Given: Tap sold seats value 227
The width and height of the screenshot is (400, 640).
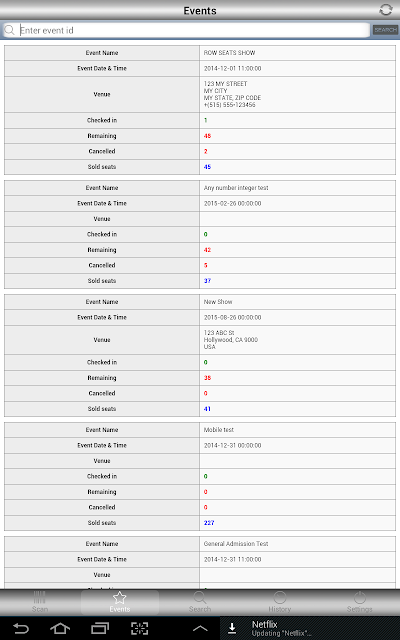Looking at the screenshot, I should click(x=209, y=523).
